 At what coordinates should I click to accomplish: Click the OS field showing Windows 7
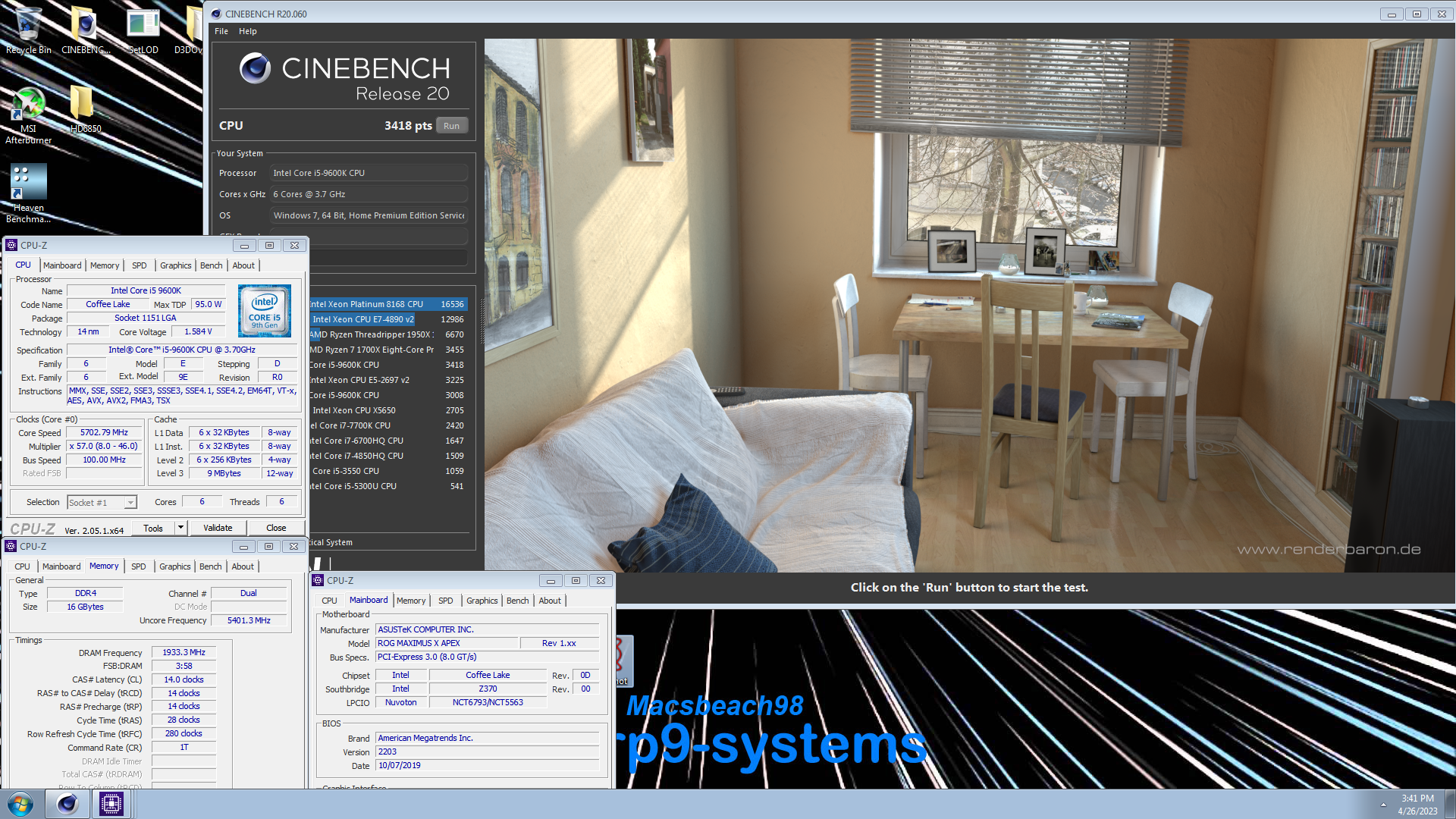point(369,215)
